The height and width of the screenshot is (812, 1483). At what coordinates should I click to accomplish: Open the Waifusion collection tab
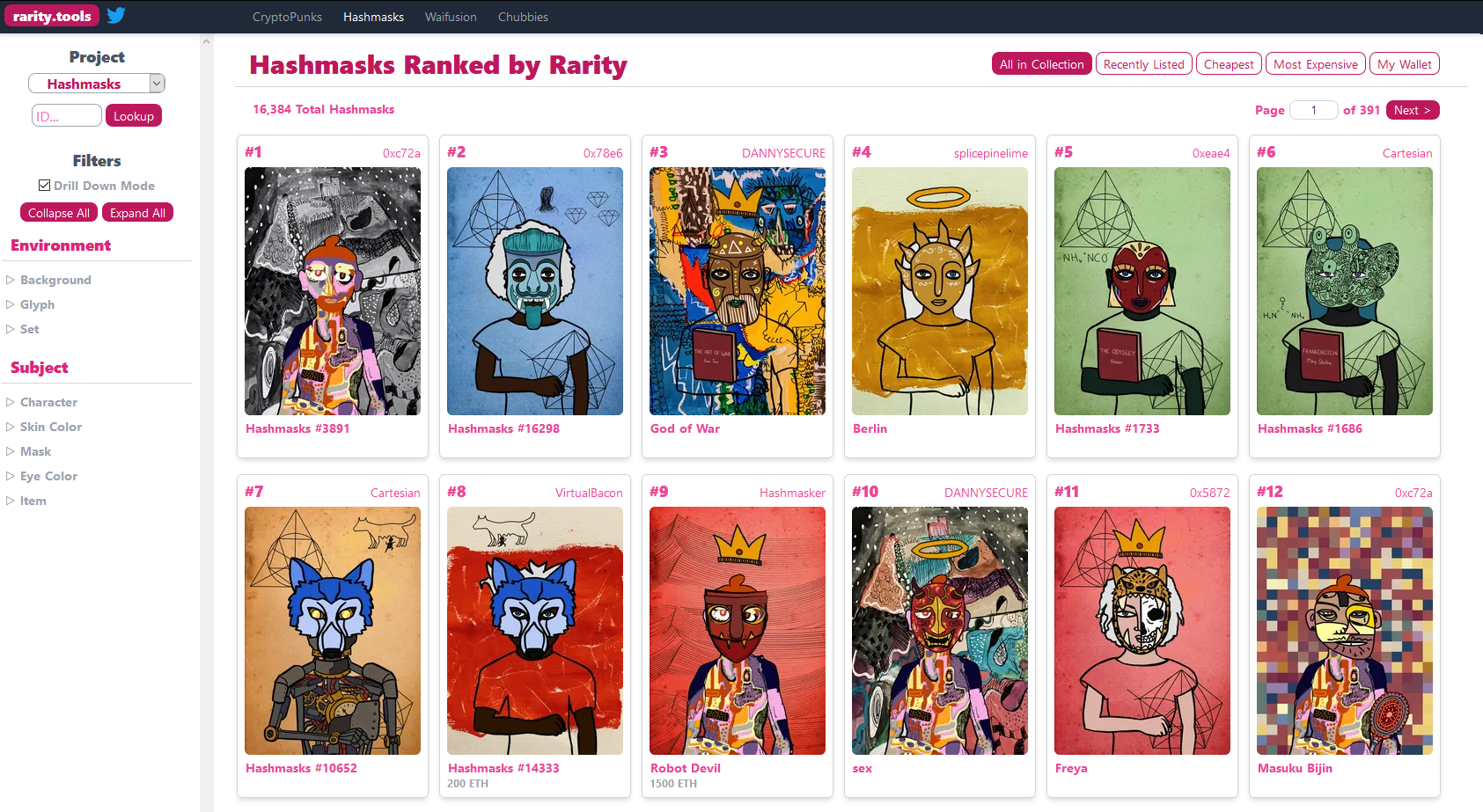451,17
